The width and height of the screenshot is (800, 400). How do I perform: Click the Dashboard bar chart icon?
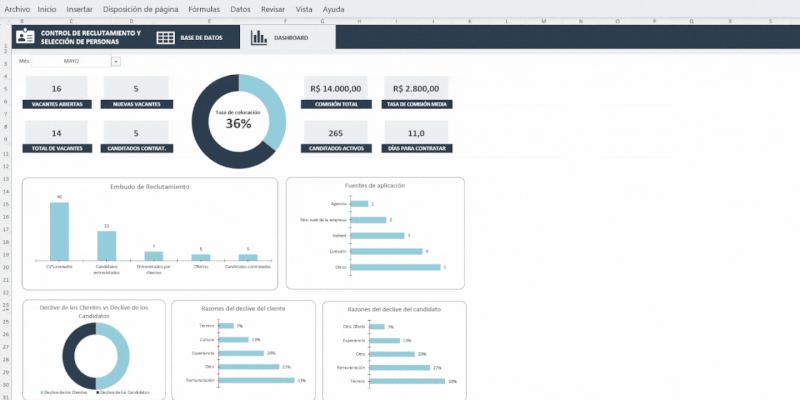point(259,38)
